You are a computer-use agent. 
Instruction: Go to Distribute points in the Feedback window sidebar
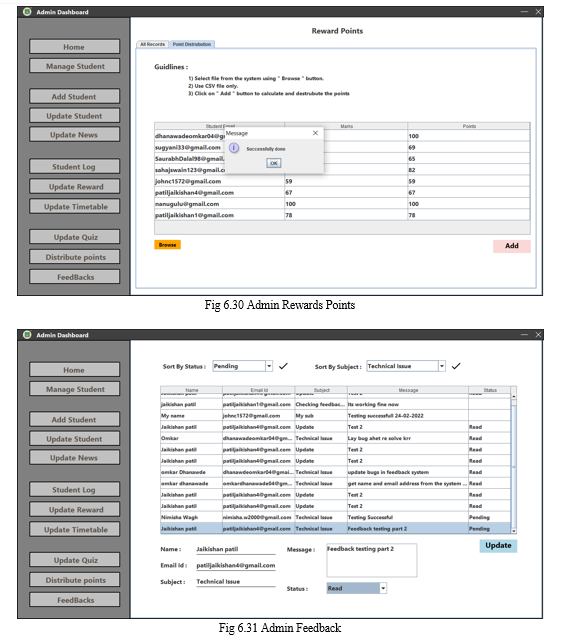click(74, 580)
